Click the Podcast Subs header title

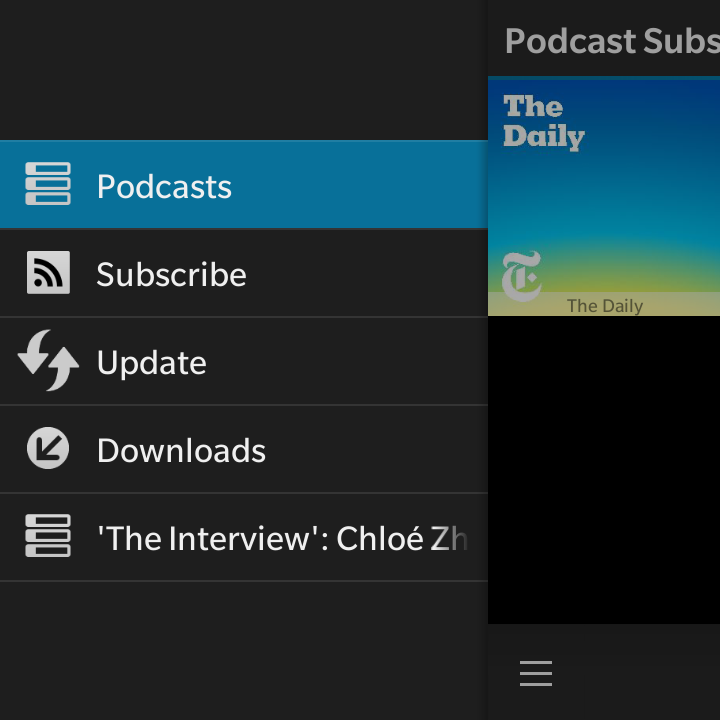612,41
